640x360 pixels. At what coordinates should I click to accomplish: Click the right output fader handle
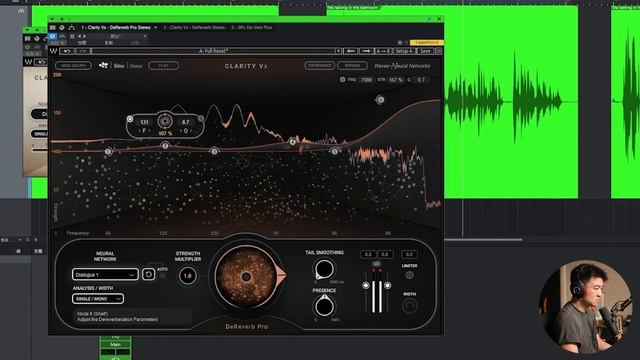pos(387,285)
